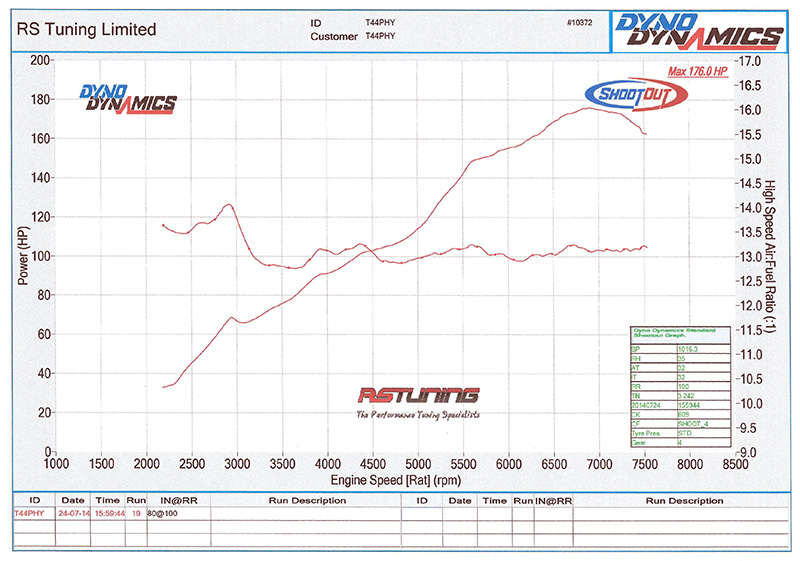Image resolution: width=800 pixels, height=561 pixels.
Task: Click the ShootOut logo on the chart
Action: [636, 94]
